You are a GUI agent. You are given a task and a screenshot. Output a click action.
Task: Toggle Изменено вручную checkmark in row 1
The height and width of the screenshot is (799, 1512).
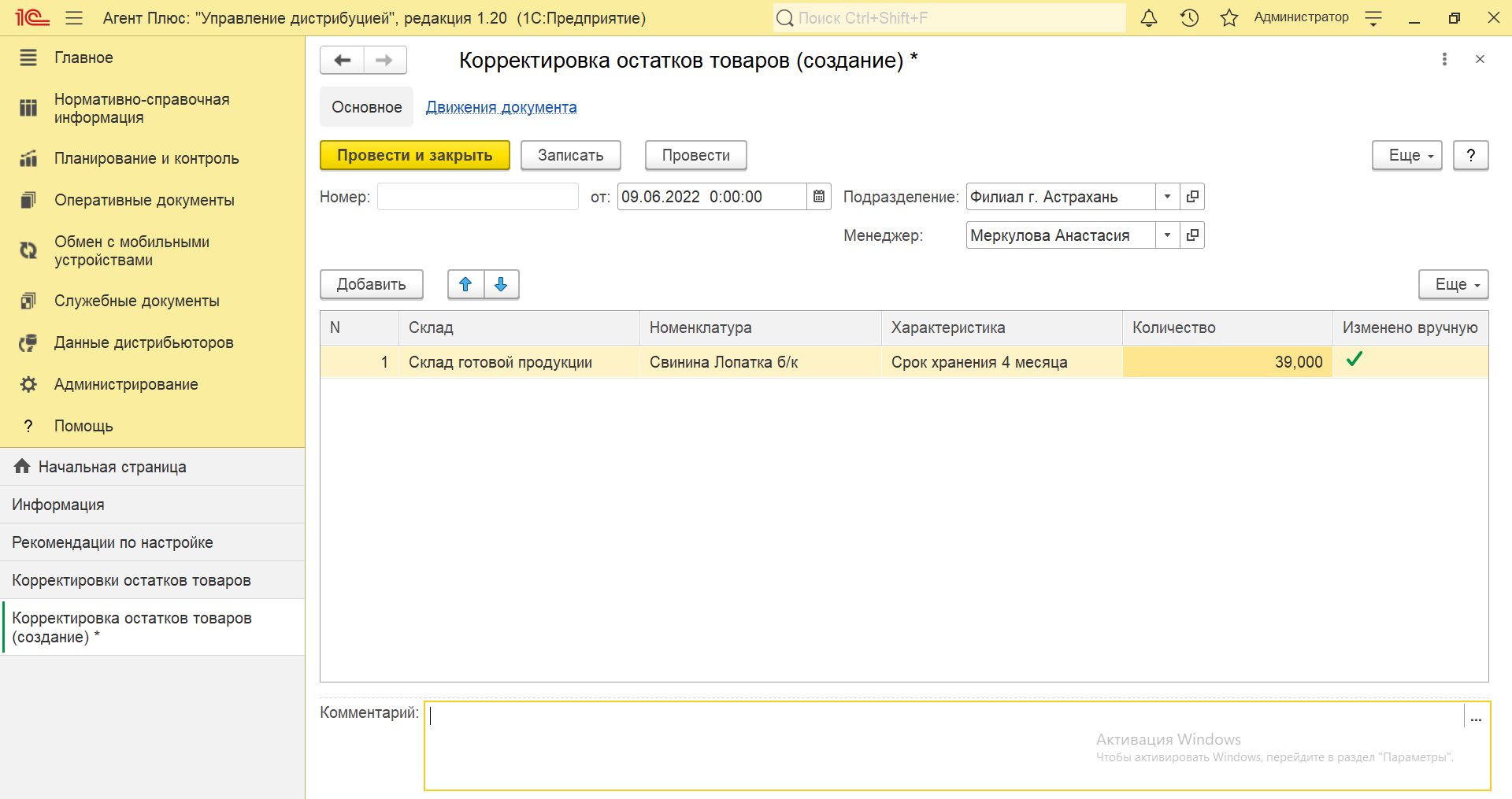(1354, 360)
